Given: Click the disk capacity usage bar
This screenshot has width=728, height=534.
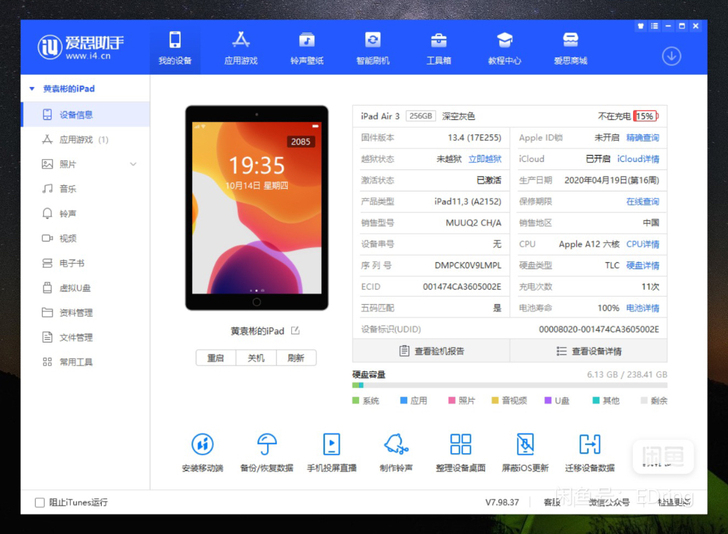Looking at the screenshot, I should point(509,385).
